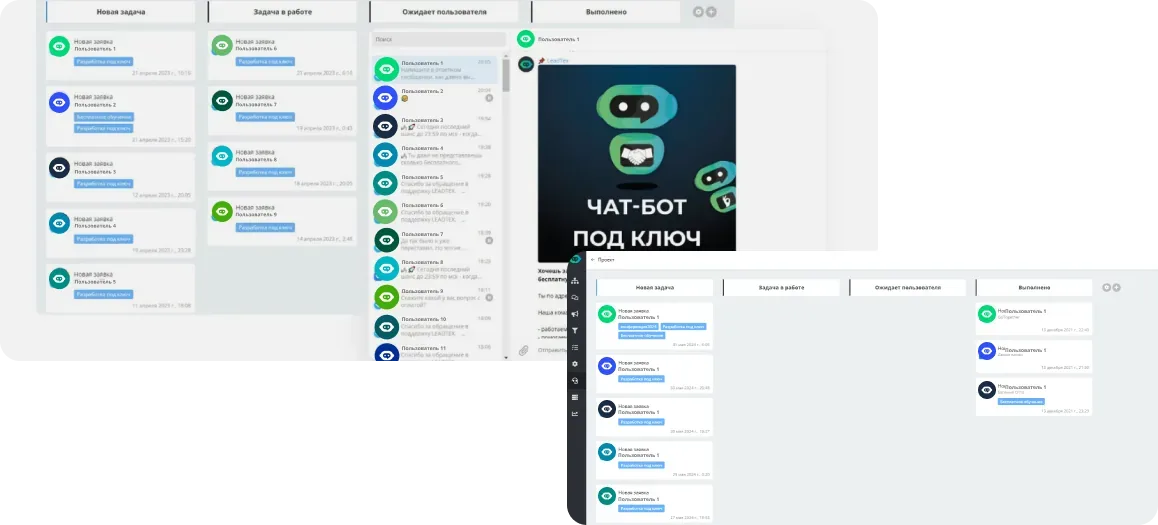This screenshot has height=525, width=1158.
Task: Open the Пользователь 5 task card
Action: click(121, 288)
